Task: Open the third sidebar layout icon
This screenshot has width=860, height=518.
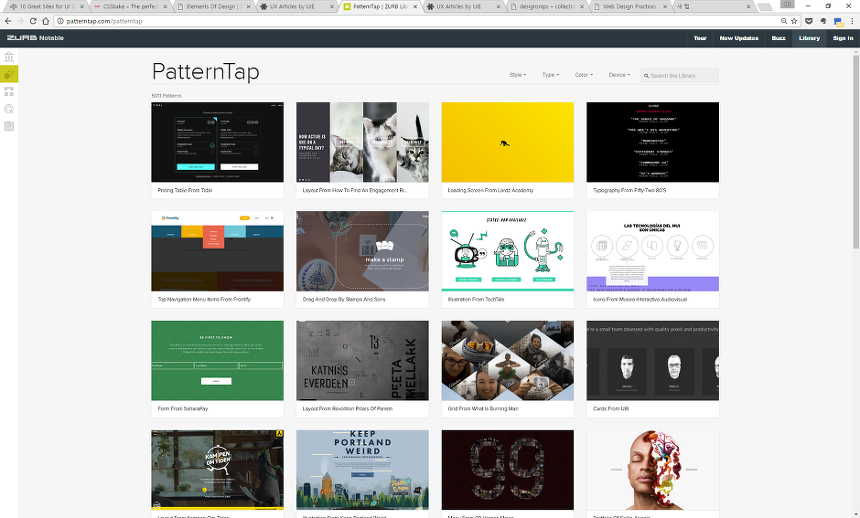Action: click(x=9, y=92)
